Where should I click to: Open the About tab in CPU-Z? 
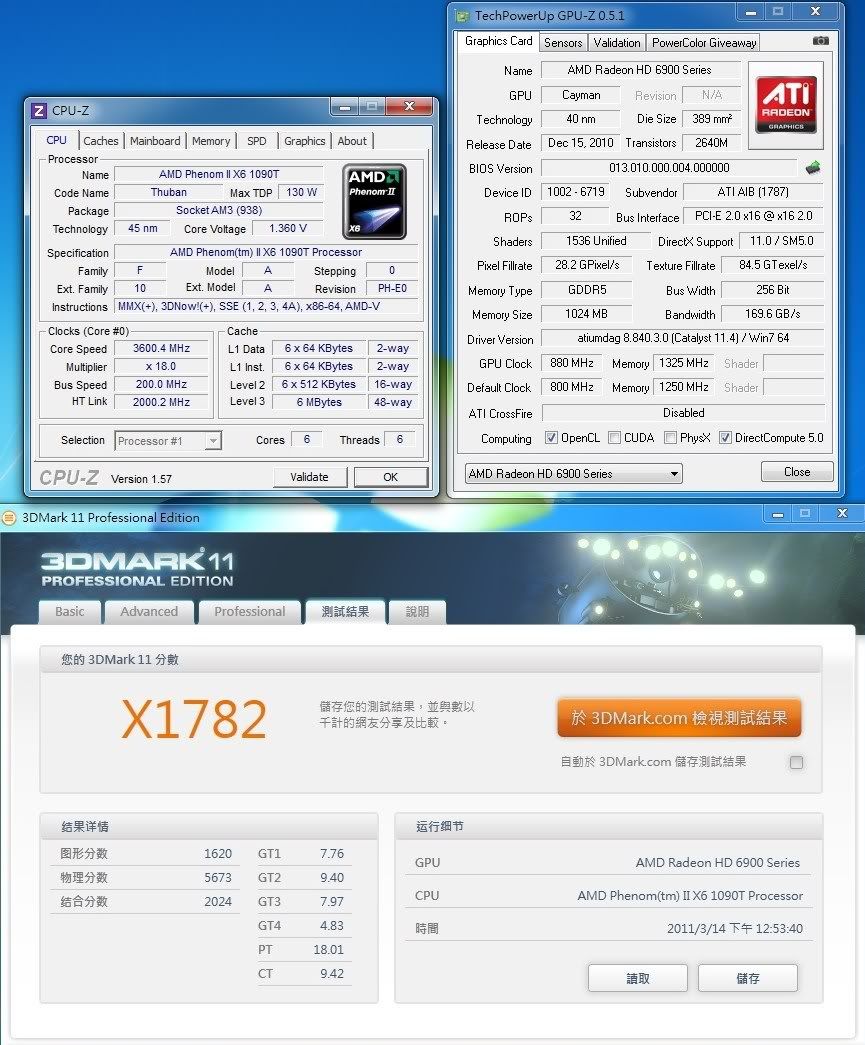[352, 141]
